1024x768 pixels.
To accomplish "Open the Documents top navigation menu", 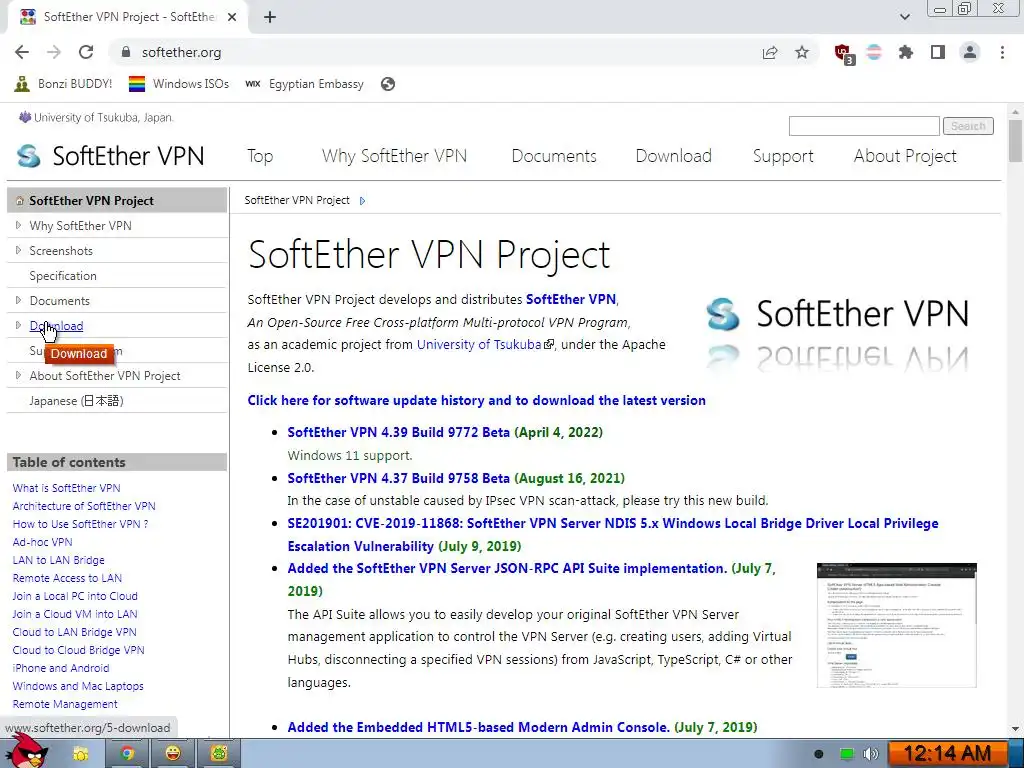I will click(554, 156).
